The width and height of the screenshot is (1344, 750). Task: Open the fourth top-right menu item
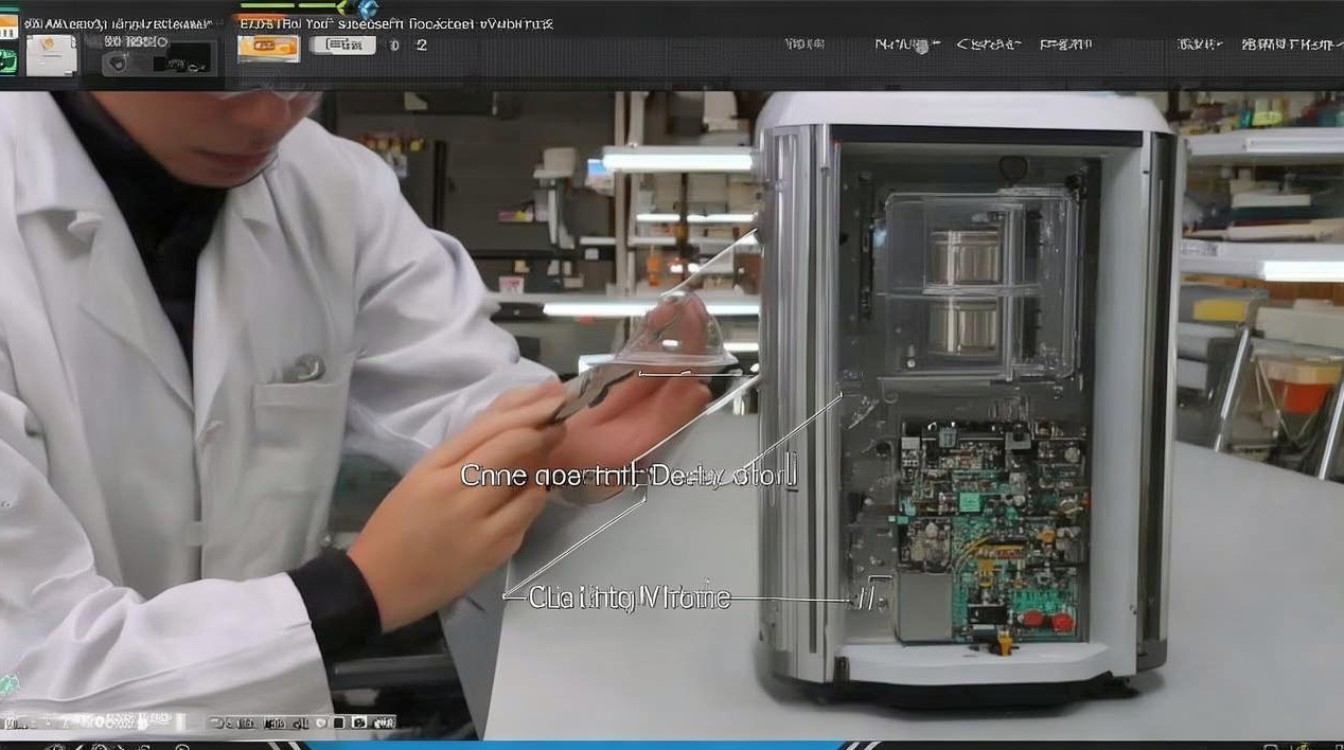point(1066,45)
